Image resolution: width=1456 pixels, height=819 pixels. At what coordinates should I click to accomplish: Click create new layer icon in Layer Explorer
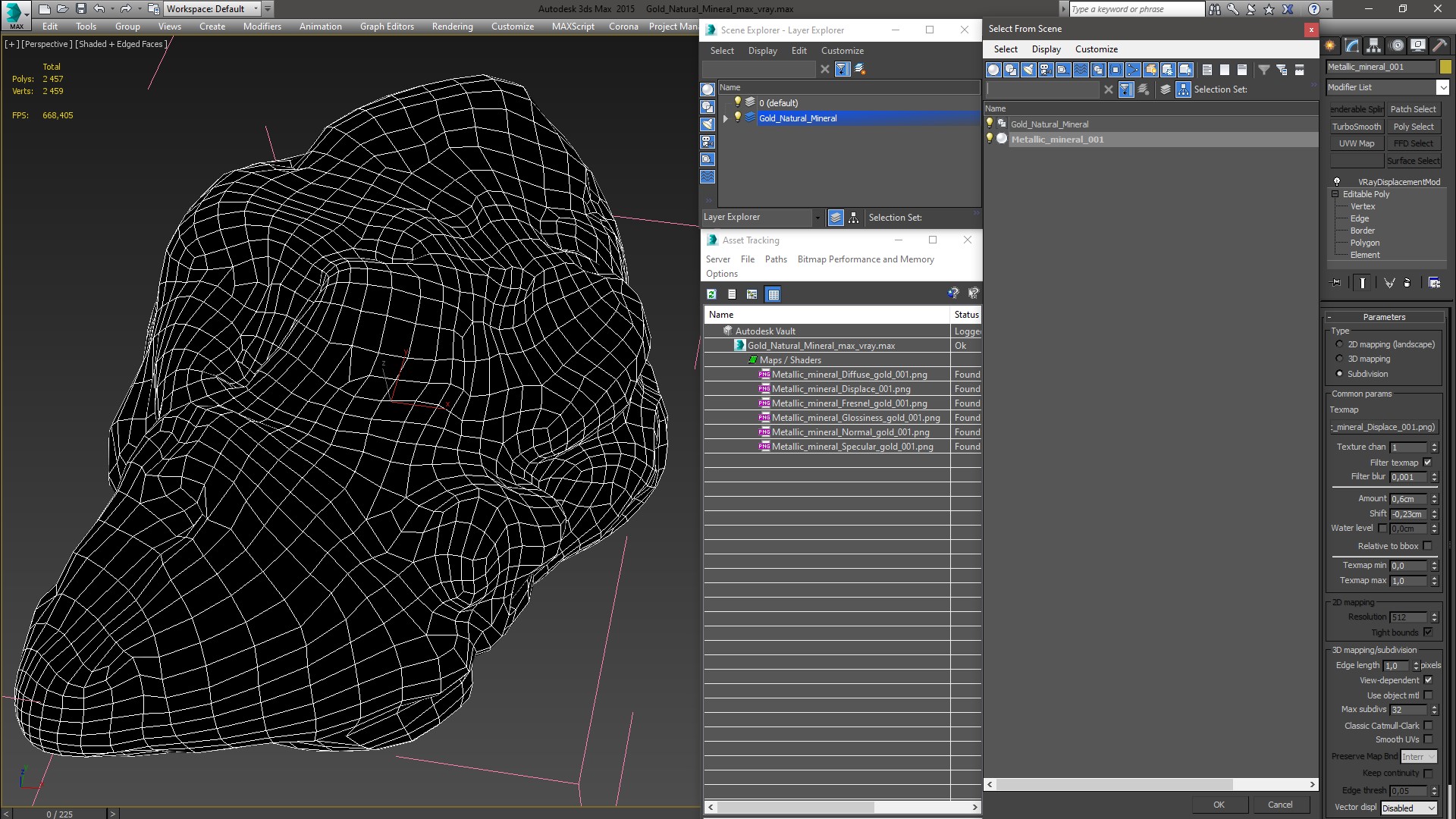point(860,69)
